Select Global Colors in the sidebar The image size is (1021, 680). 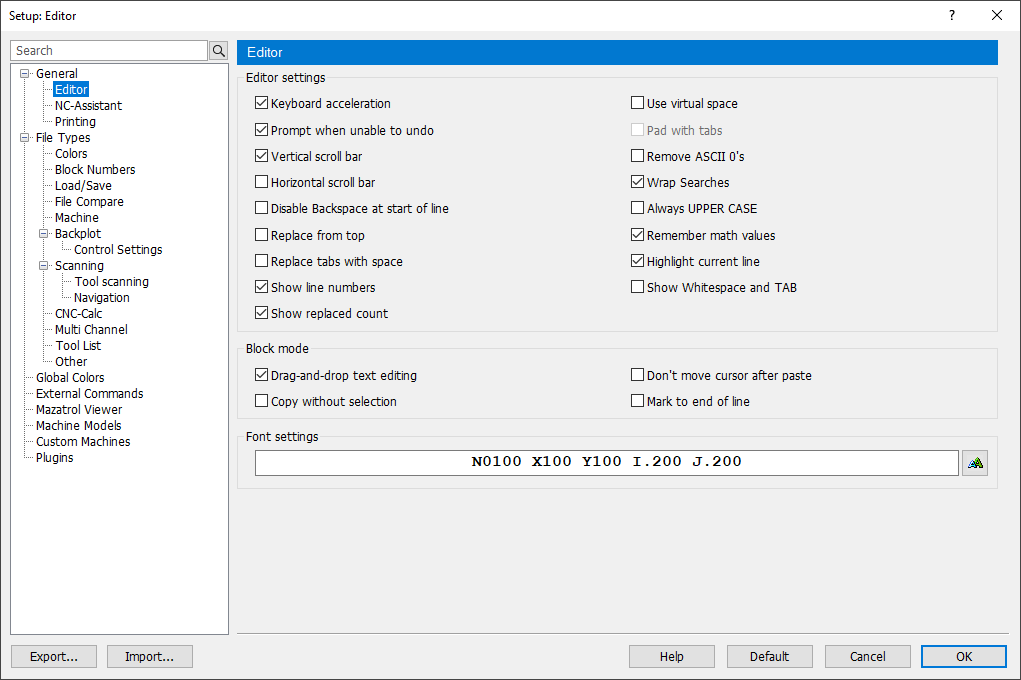point(69,377)
